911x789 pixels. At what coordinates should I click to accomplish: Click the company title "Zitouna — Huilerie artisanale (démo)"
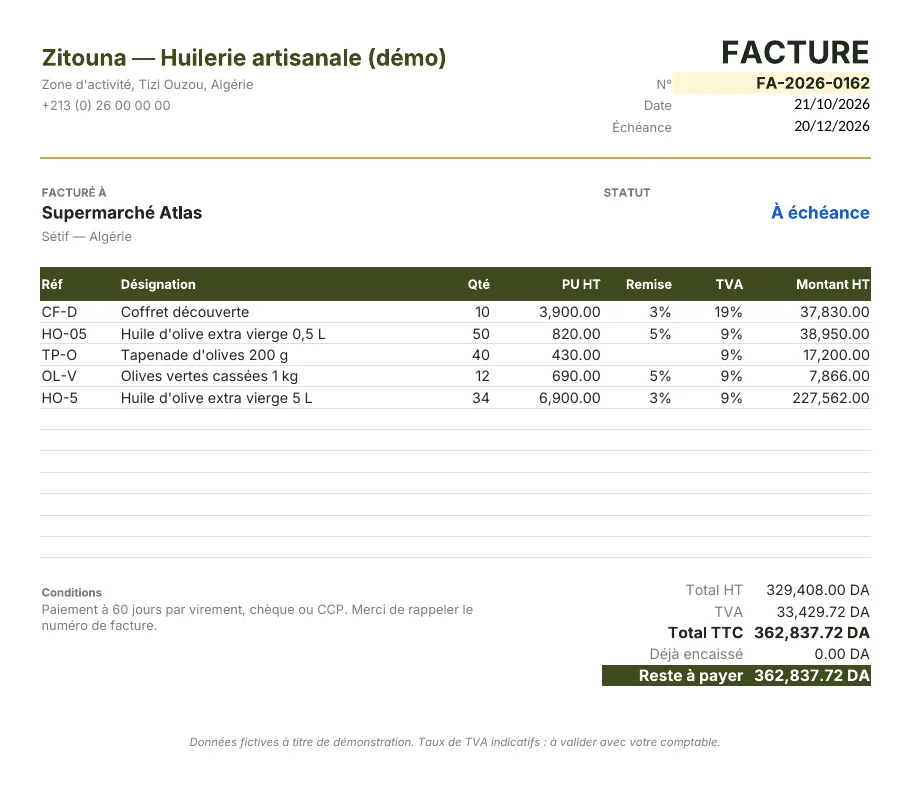tap(244, 58)
